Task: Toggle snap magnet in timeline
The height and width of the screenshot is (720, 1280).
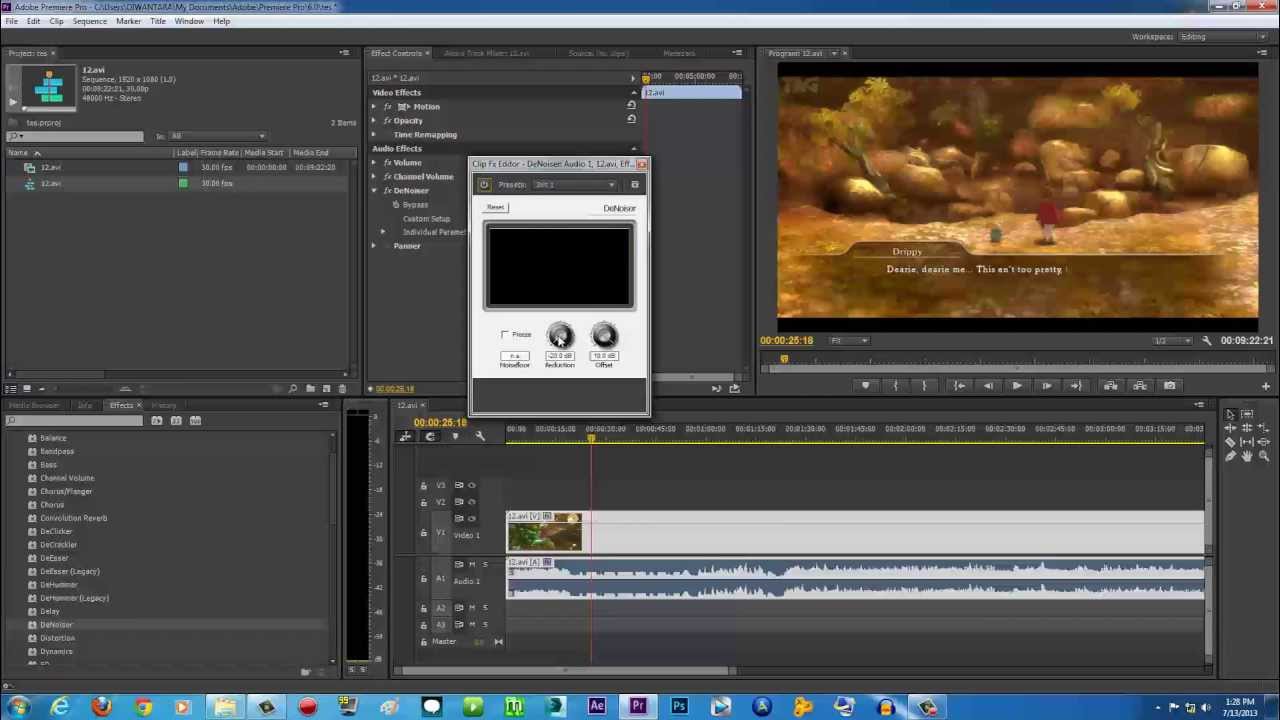Action: (x=430, y=436)
